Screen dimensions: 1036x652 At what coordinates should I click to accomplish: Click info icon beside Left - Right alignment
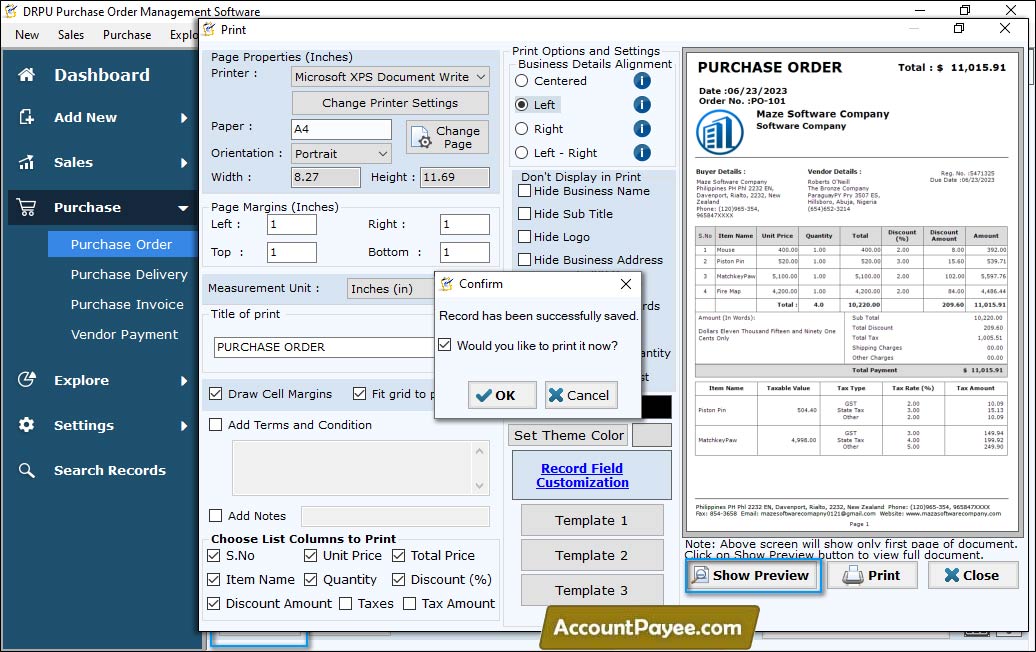pos(642,153)
